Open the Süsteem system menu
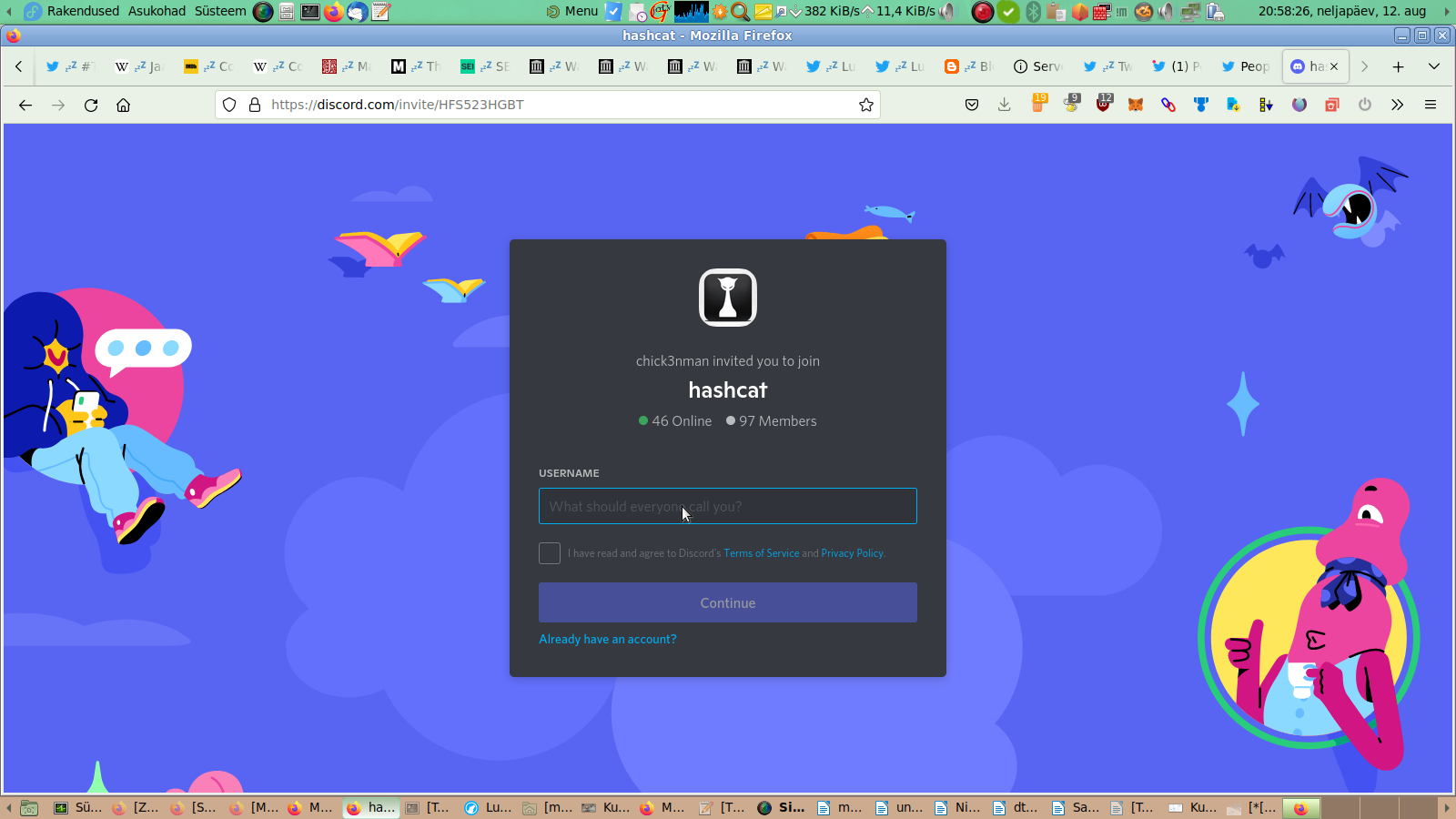Screen dimensions: 1456x819 [220, 11]
